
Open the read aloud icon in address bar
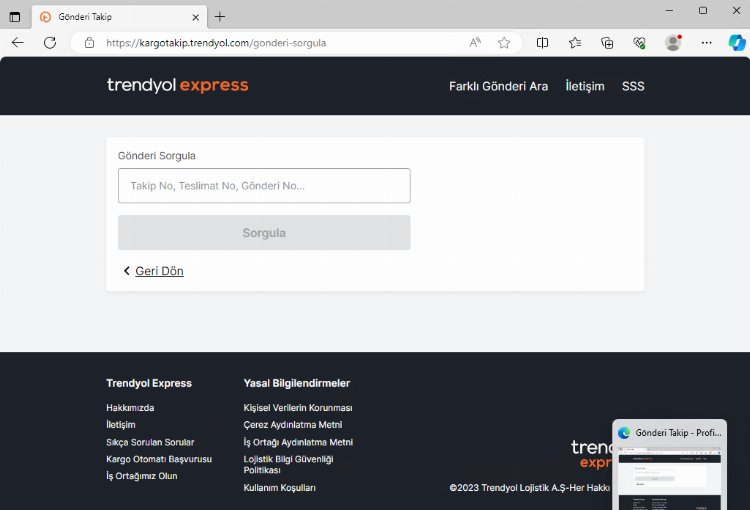coord(475,43)
